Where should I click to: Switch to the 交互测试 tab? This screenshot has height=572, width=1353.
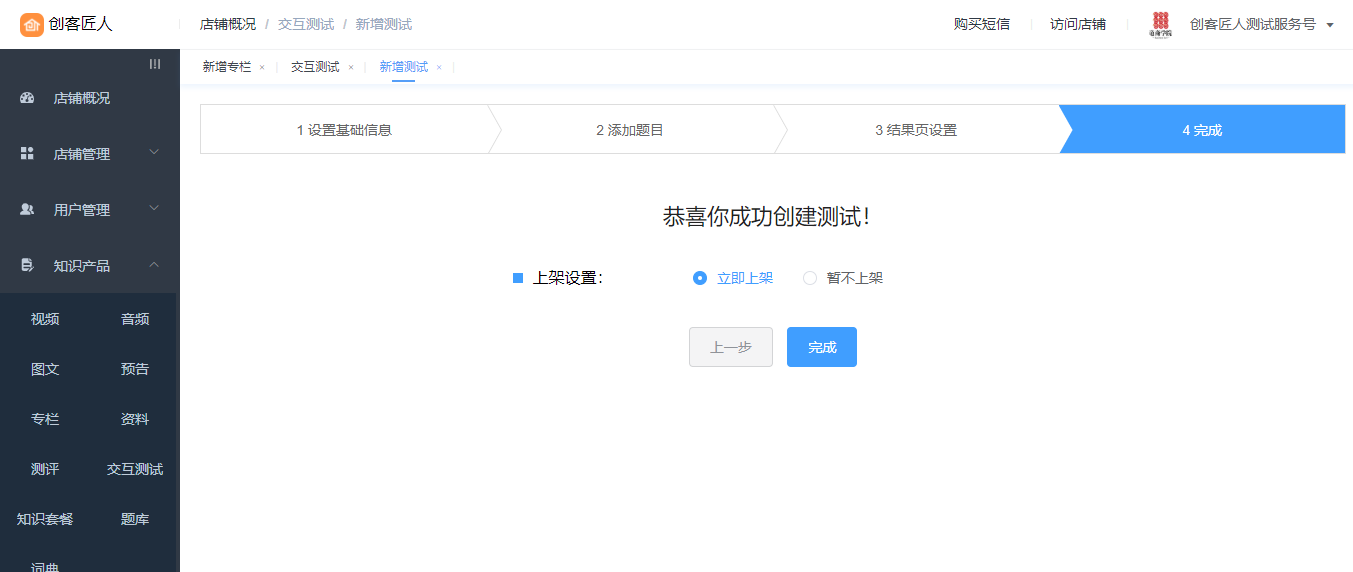(x=315, y=67)
